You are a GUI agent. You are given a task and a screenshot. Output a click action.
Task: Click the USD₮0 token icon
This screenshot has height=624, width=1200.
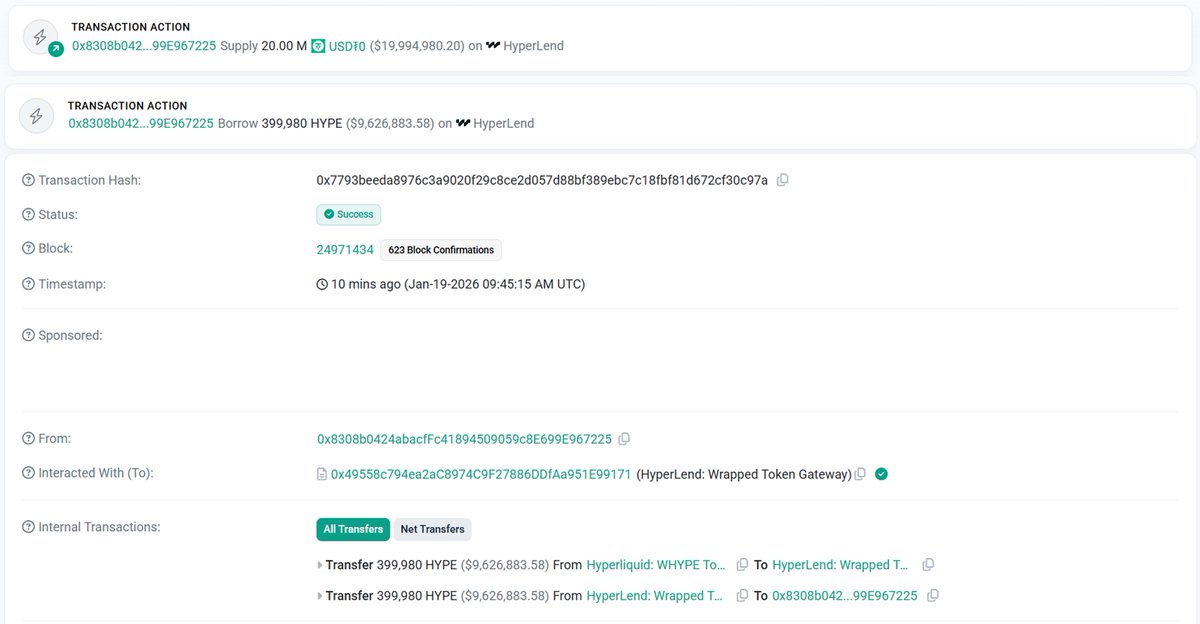click(318, 46)
